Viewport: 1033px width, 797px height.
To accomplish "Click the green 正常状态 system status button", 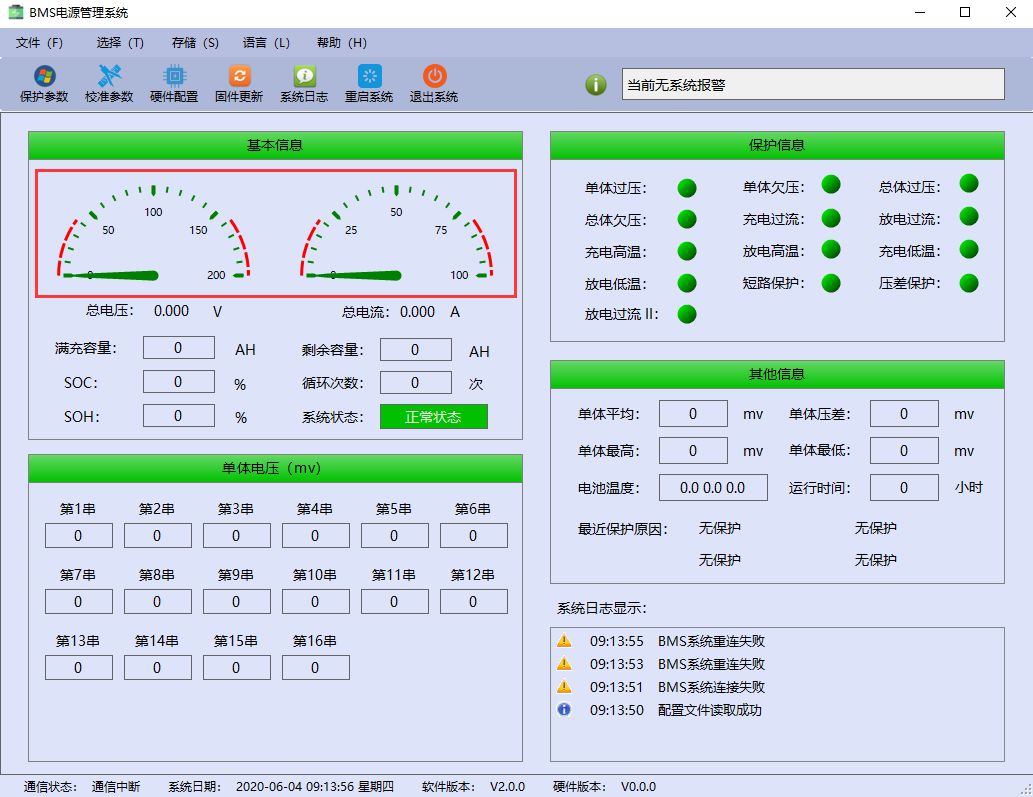I will pyautogui.click(x=433, y=416).
